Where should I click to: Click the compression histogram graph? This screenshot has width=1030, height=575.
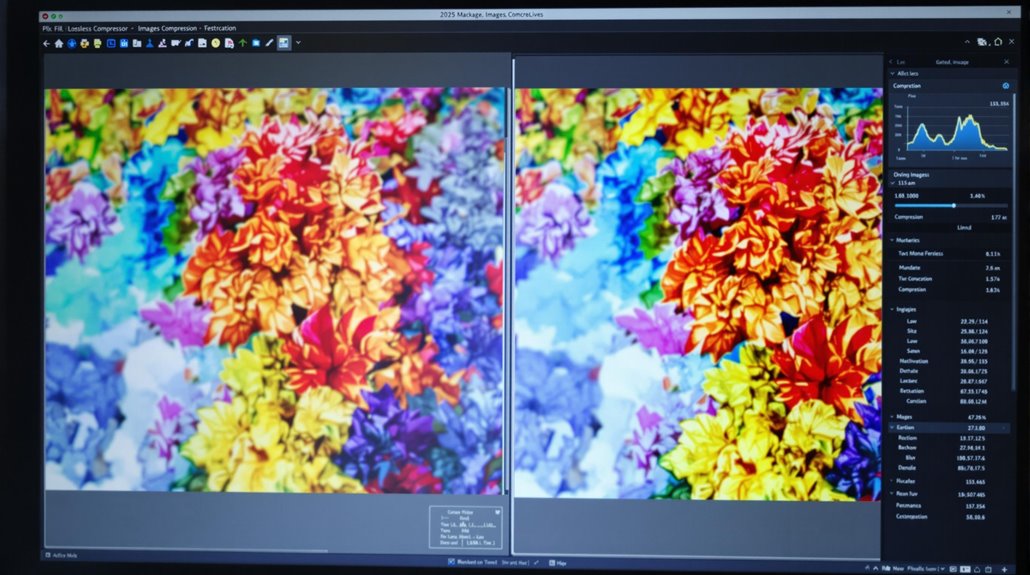(x=956, y=127)
